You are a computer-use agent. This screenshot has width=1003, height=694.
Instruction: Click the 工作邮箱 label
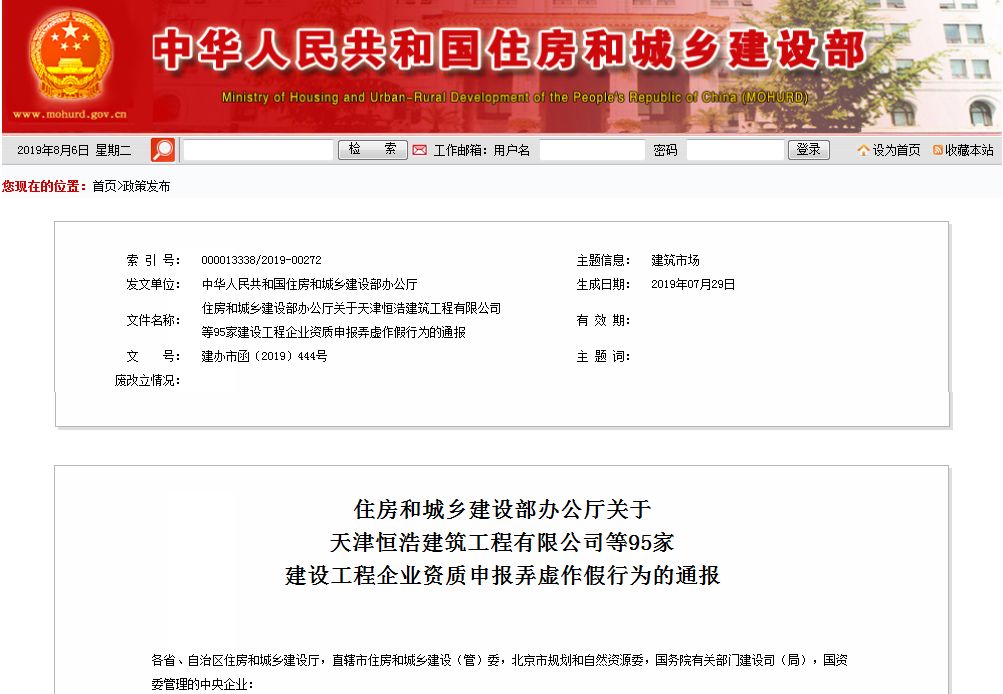click(x=460, y=150)
